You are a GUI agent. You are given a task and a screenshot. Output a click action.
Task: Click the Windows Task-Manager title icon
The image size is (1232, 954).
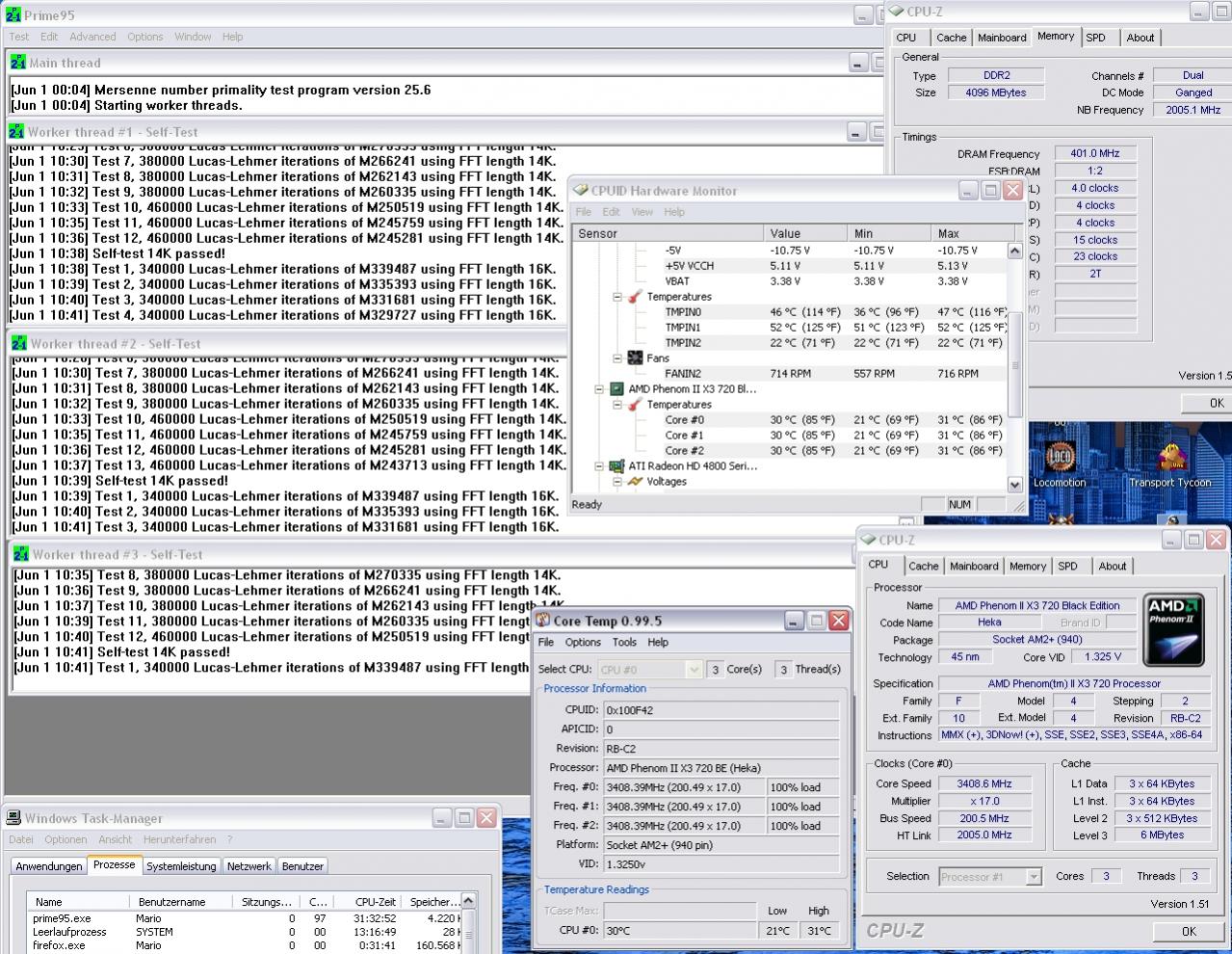pyautogui.click(x=13, y=818)
